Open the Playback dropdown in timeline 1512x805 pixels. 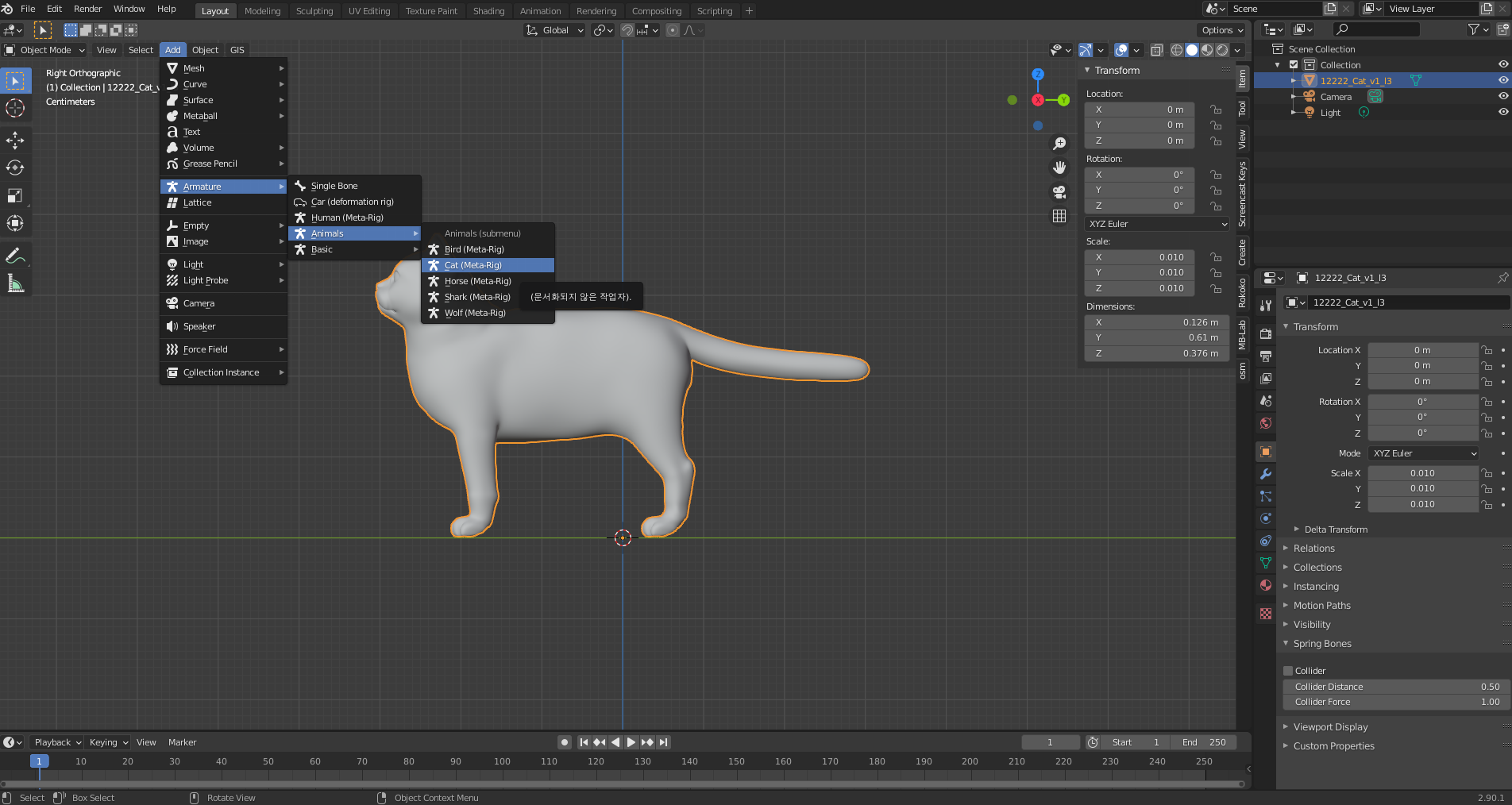tap(57, 742)
